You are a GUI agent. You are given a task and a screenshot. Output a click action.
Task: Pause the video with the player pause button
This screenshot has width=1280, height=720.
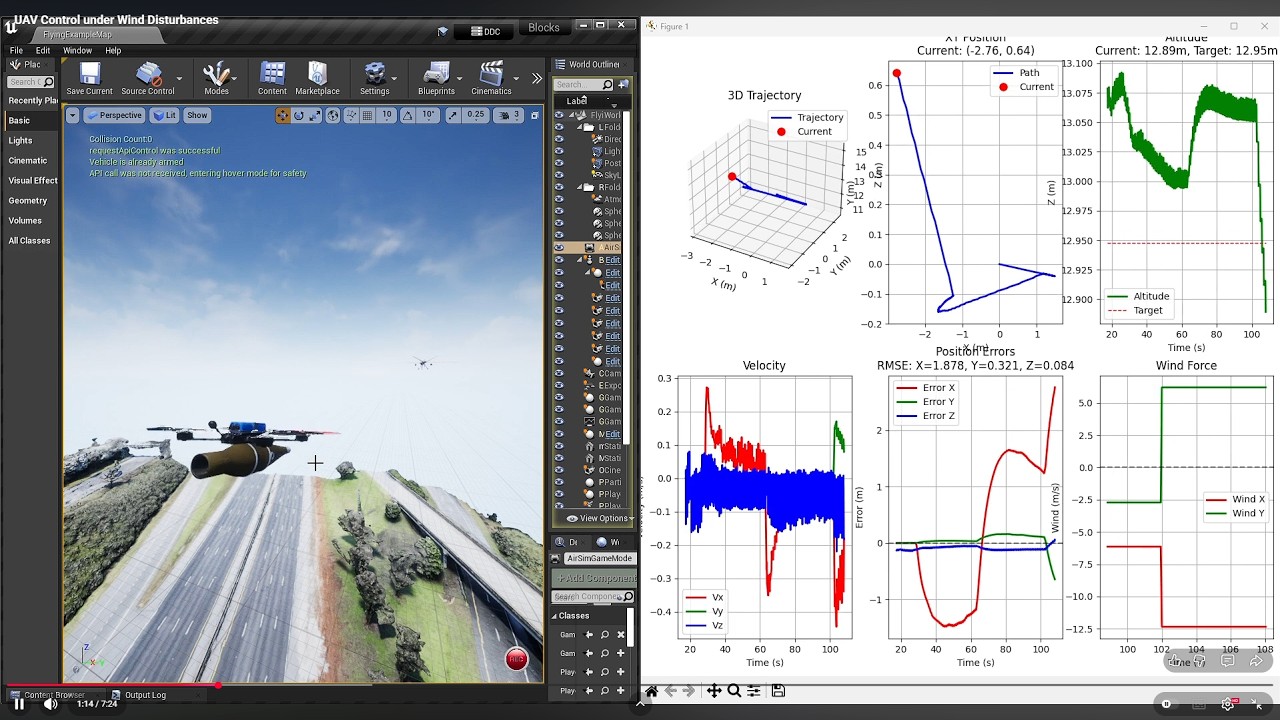(x=19, y=704)
